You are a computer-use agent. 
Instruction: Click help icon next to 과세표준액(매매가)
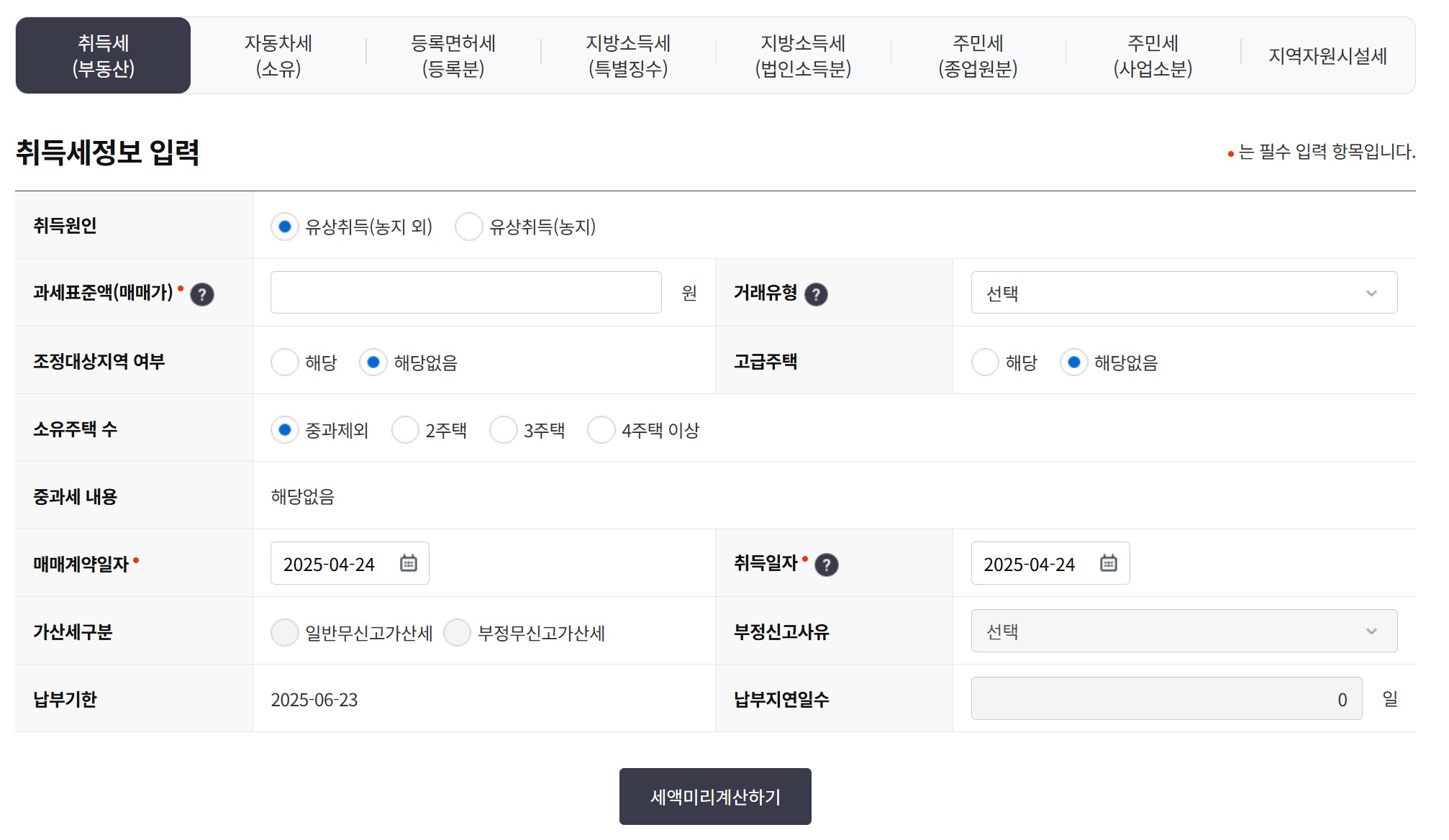(202, 294)
